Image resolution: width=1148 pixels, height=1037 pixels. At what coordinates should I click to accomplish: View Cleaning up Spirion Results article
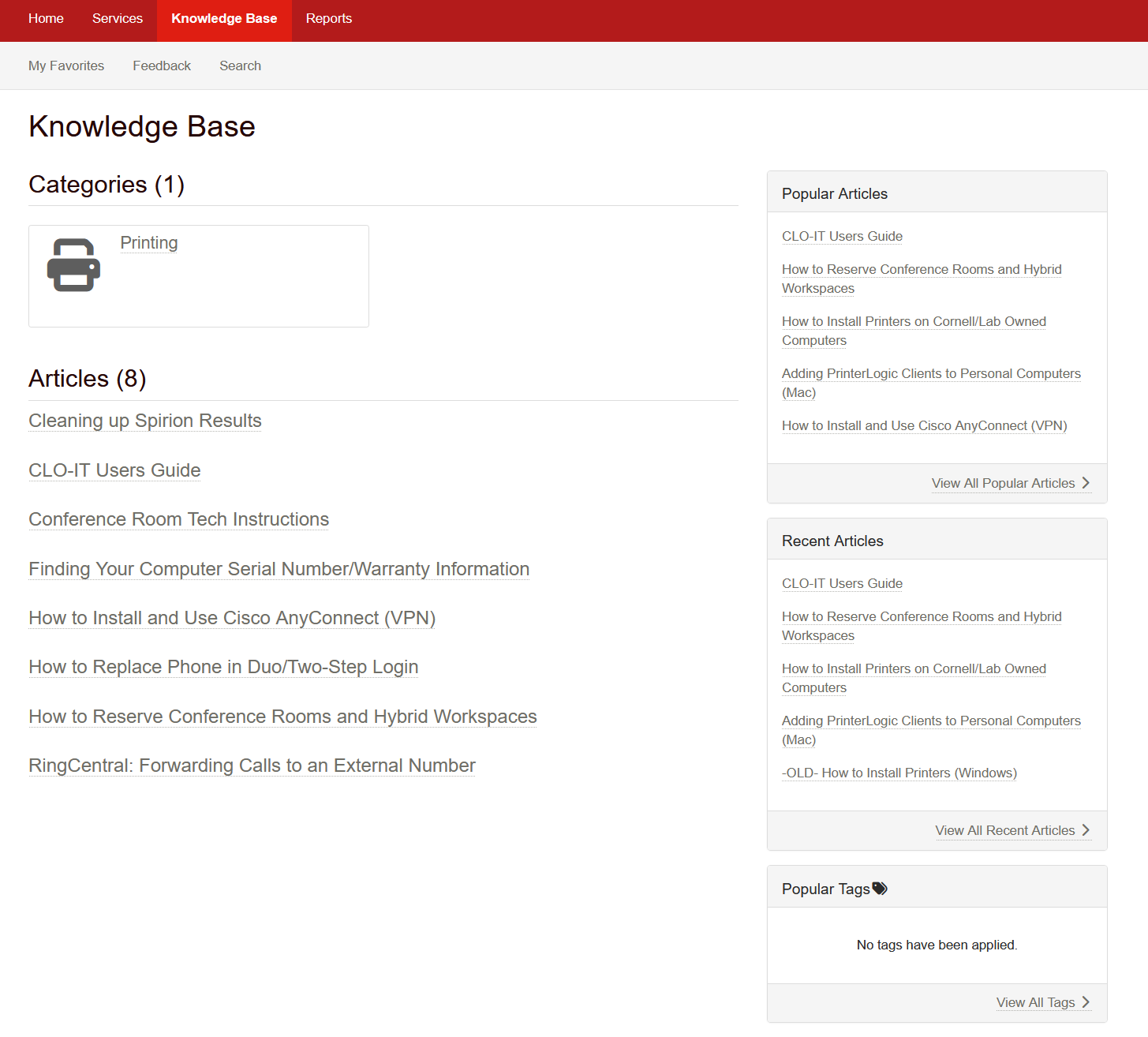point(144,421)
